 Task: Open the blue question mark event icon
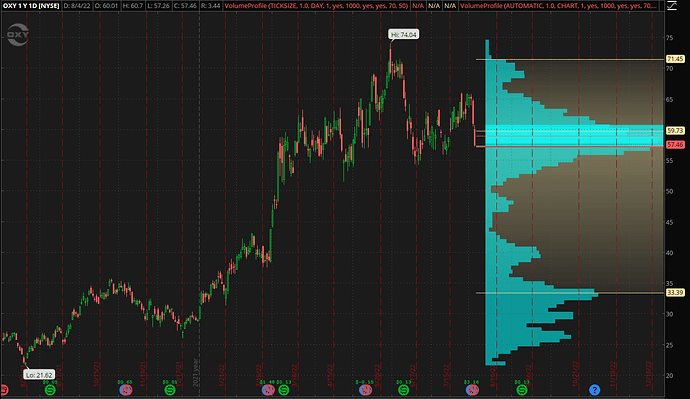(x=594, y=390)
